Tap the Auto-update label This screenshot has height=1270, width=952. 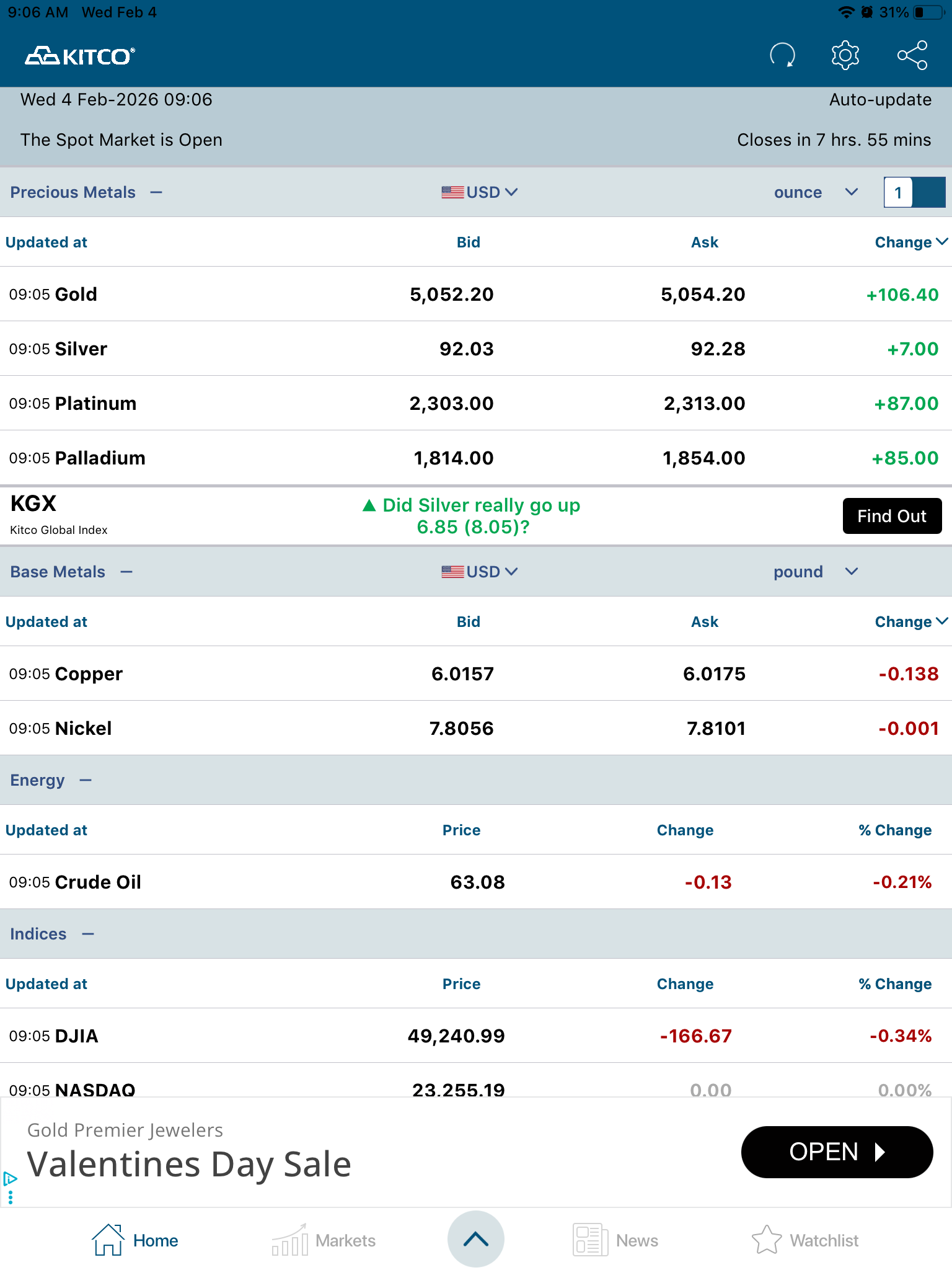pos(880,100)
